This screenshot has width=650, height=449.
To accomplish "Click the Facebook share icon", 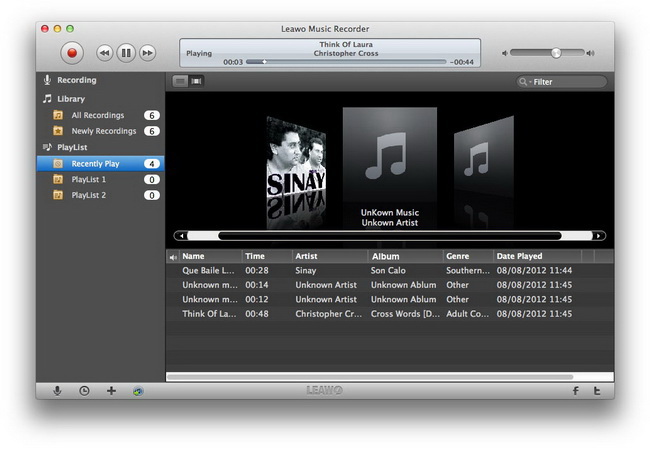I will (575, 390).
